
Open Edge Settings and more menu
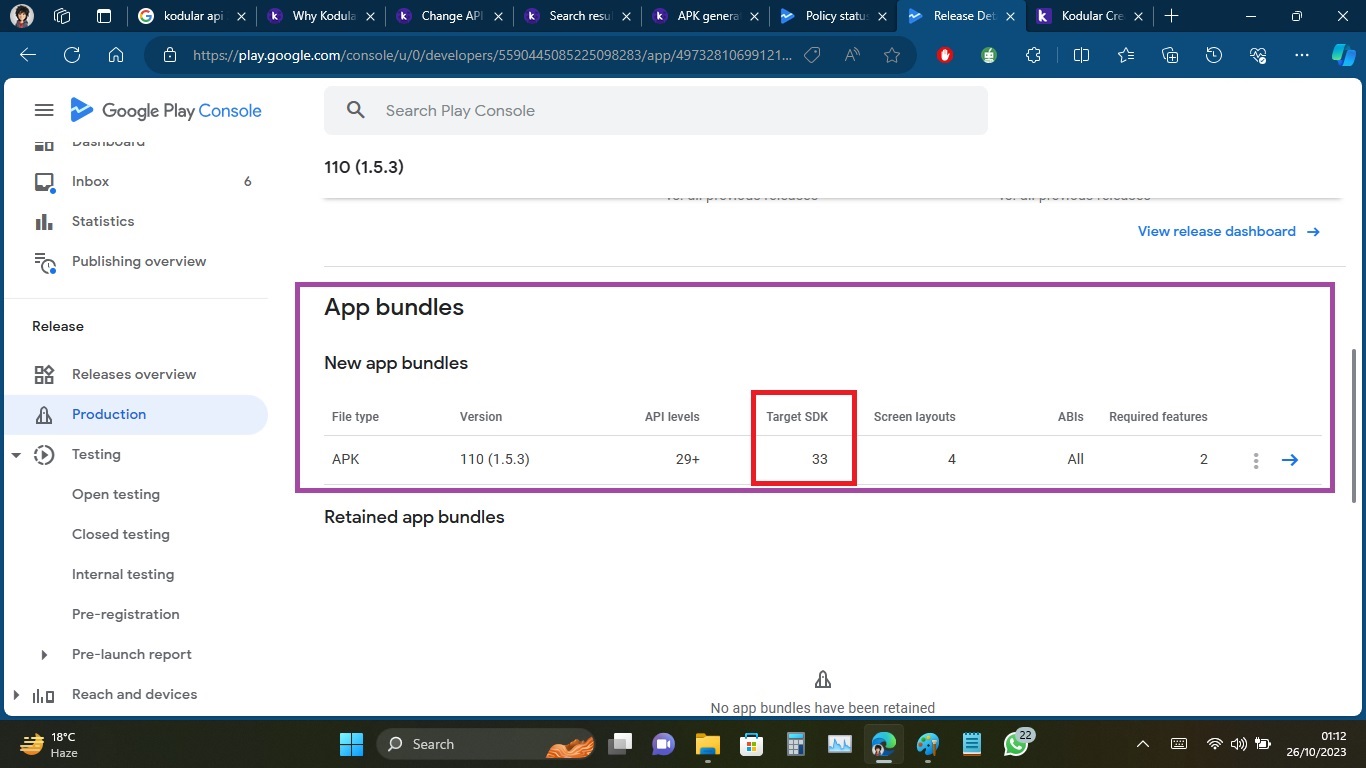pos(1301,56)
